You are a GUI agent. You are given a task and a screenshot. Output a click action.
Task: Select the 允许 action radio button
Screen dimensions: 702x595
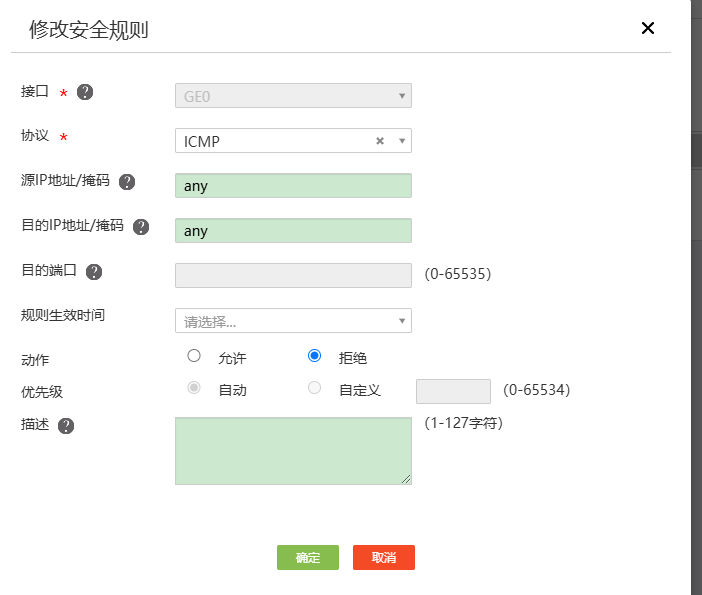[194, 356]
